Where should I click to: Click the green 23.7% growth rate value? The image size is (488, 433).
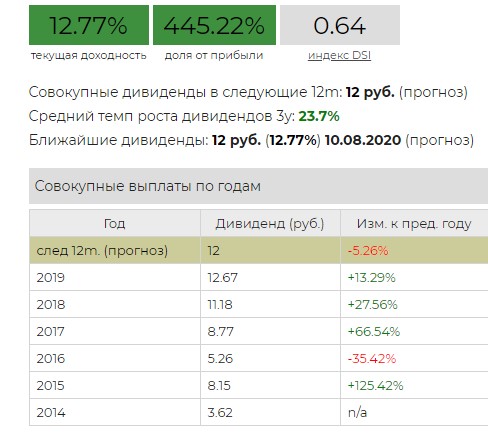(319, 116)
